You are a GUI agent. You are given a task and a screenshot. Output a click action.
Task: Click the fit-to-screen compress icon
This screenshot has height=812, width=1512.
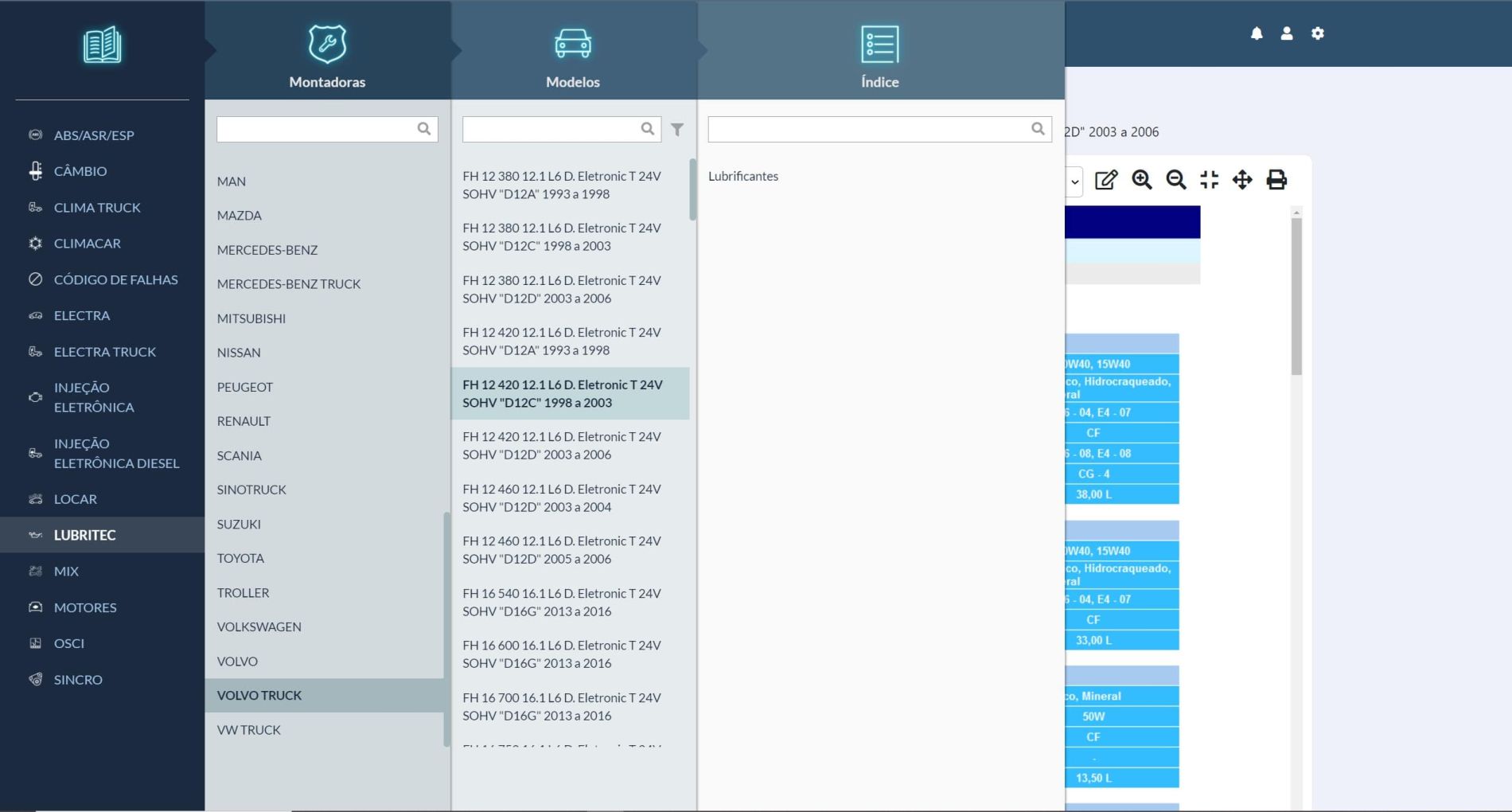click(x=1209, y=180)
